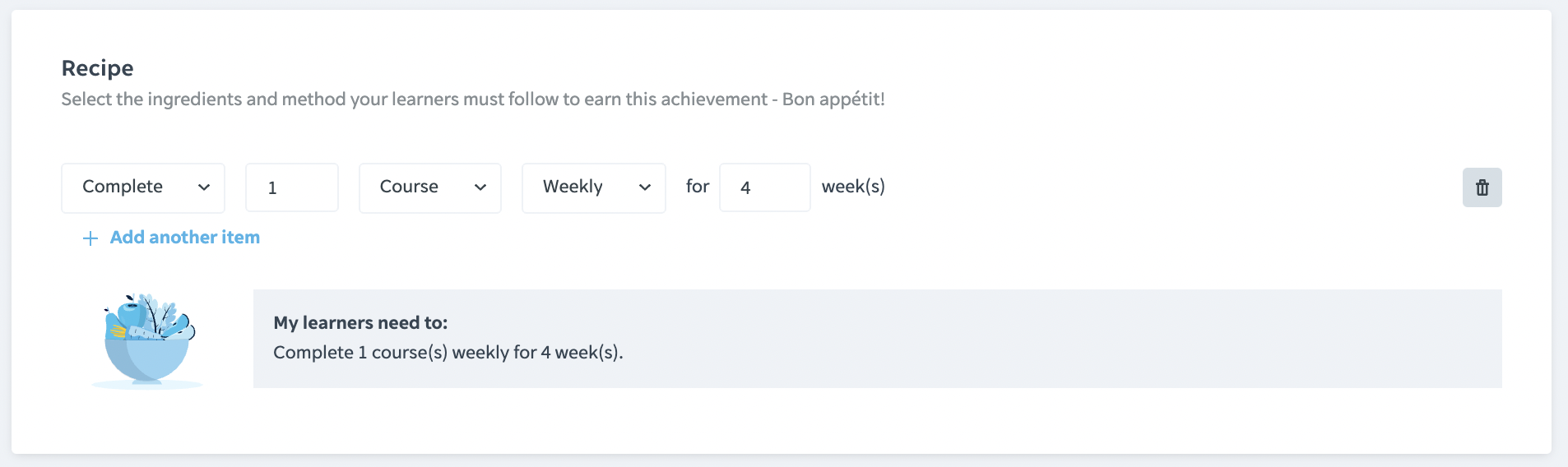Click the Recipe section heading
The width and height of the screenshot is (1568, 467).
pos(98,68)
